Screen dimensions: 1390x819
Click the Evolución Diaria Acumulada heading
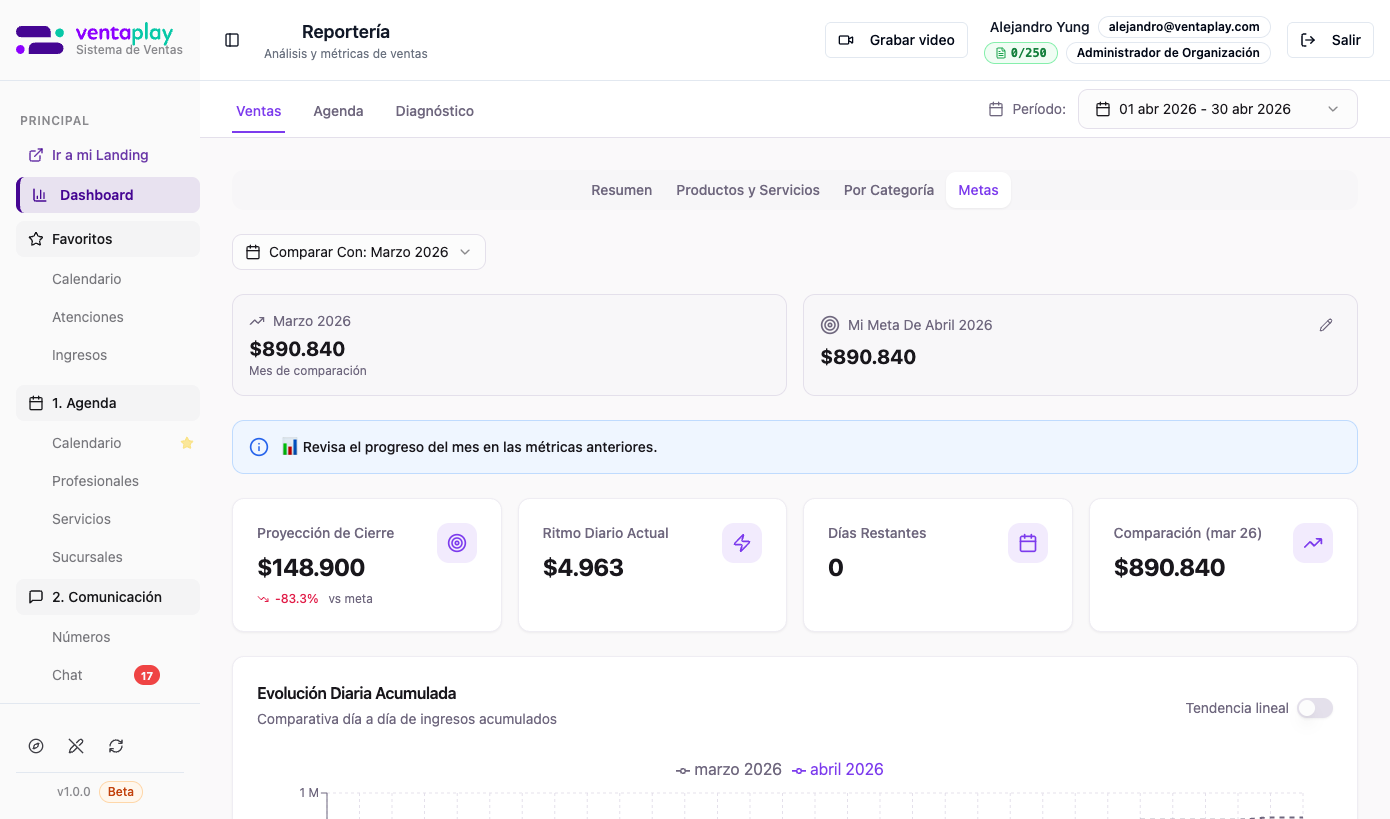(357, 693)
